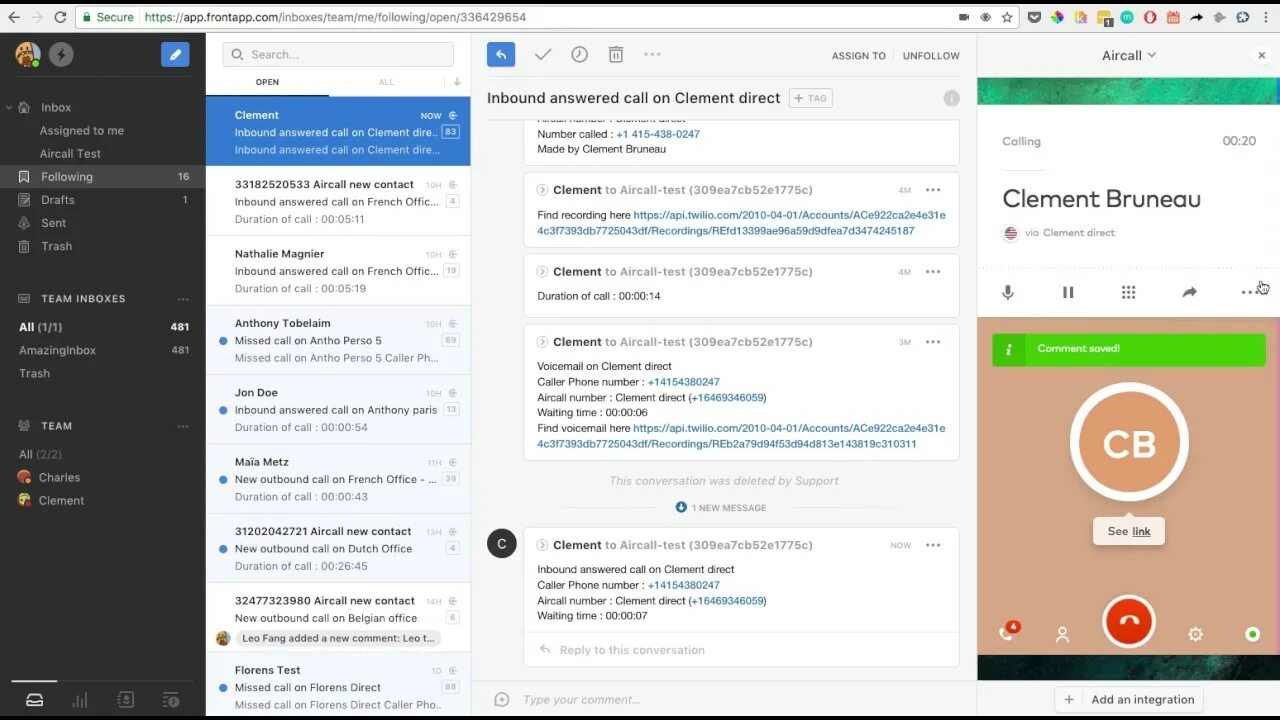Select teammate Charles in Team list
Screen dimensions: 1280x720
(59, 478)
